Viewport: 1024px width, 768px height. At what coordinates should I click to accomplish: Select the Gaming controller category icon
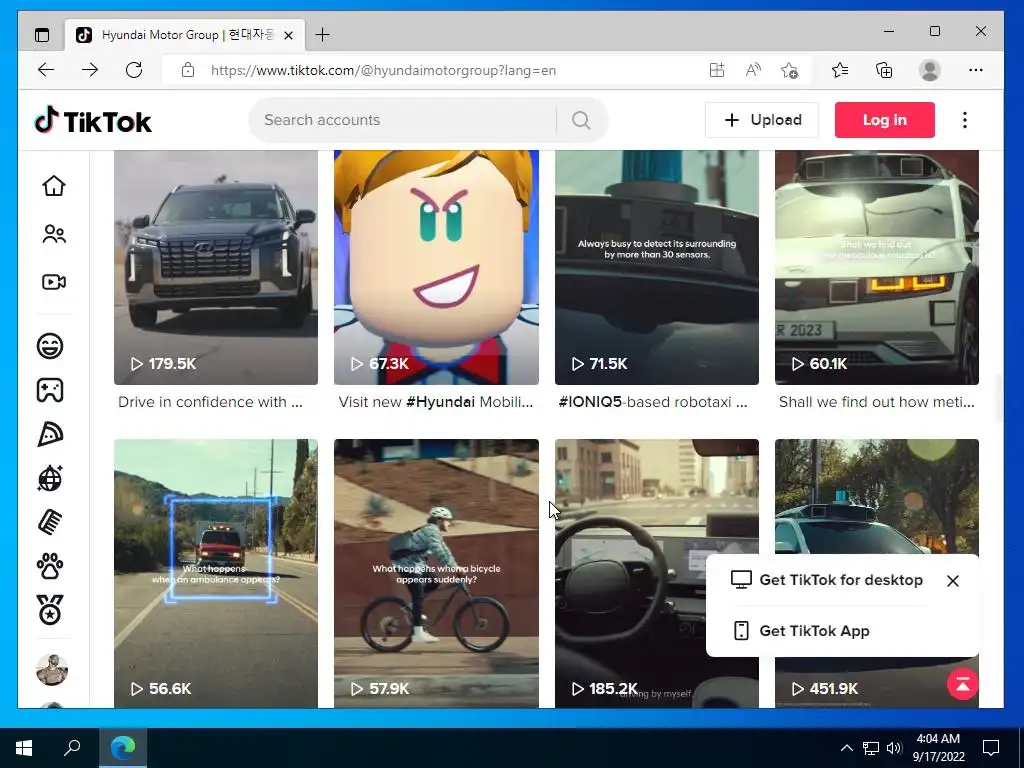click(x=50, y=390)
